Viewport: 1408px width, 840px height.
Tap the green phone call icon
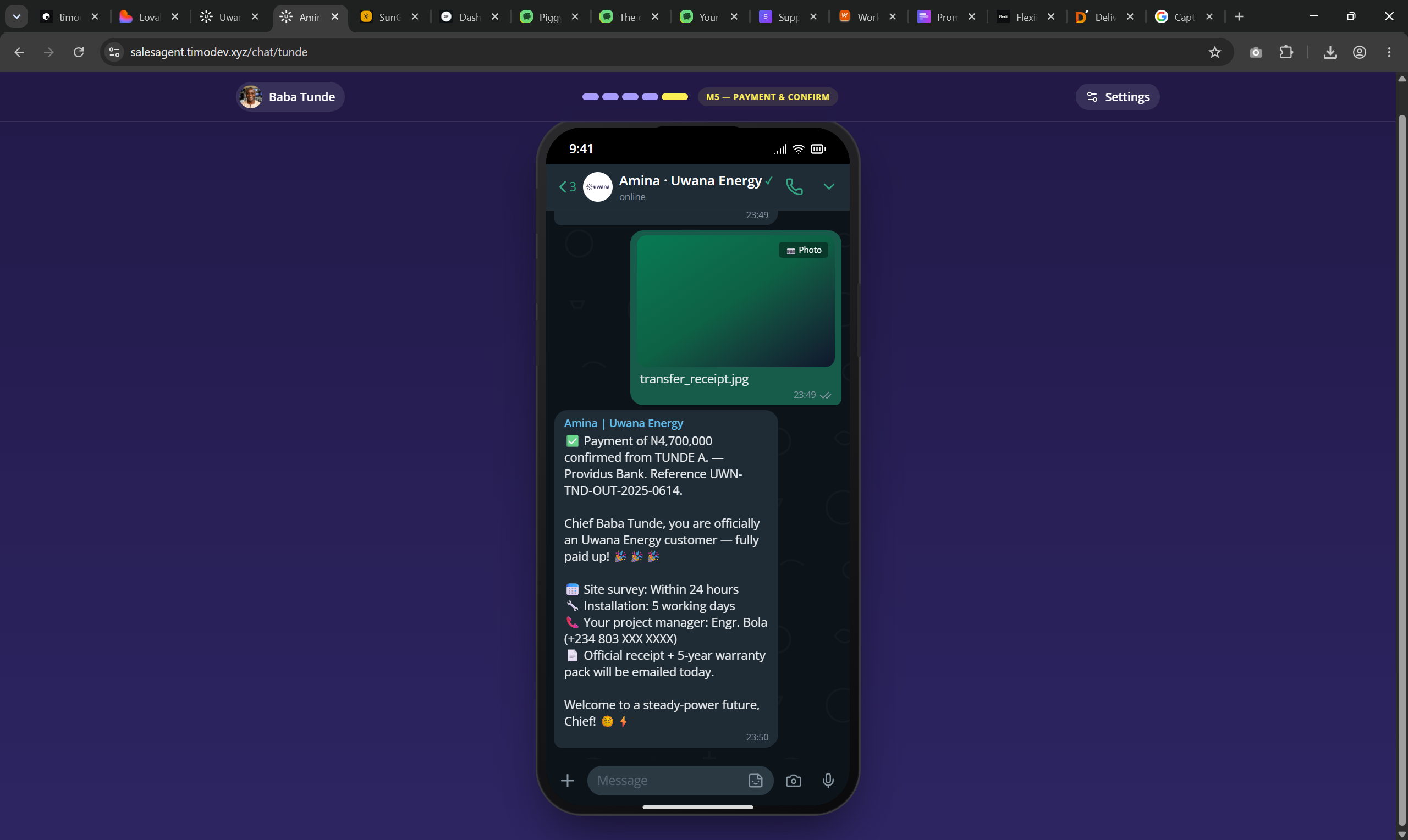[794, 186]
